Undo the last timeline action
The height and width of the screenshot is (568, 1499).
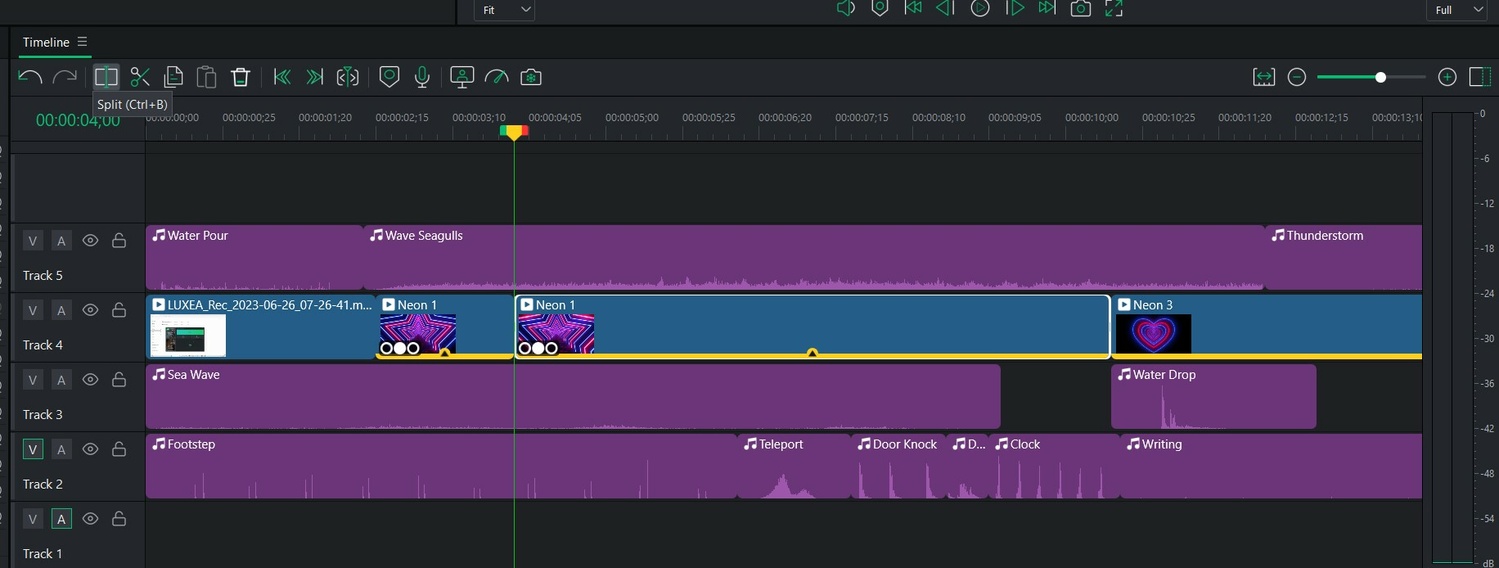pos(30,77)
